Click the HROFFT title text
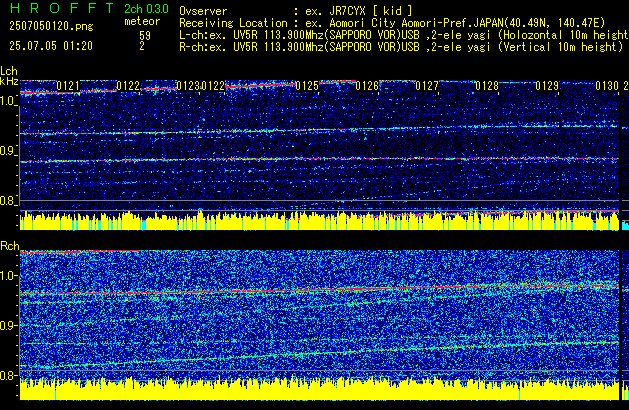 pos(62,8)
